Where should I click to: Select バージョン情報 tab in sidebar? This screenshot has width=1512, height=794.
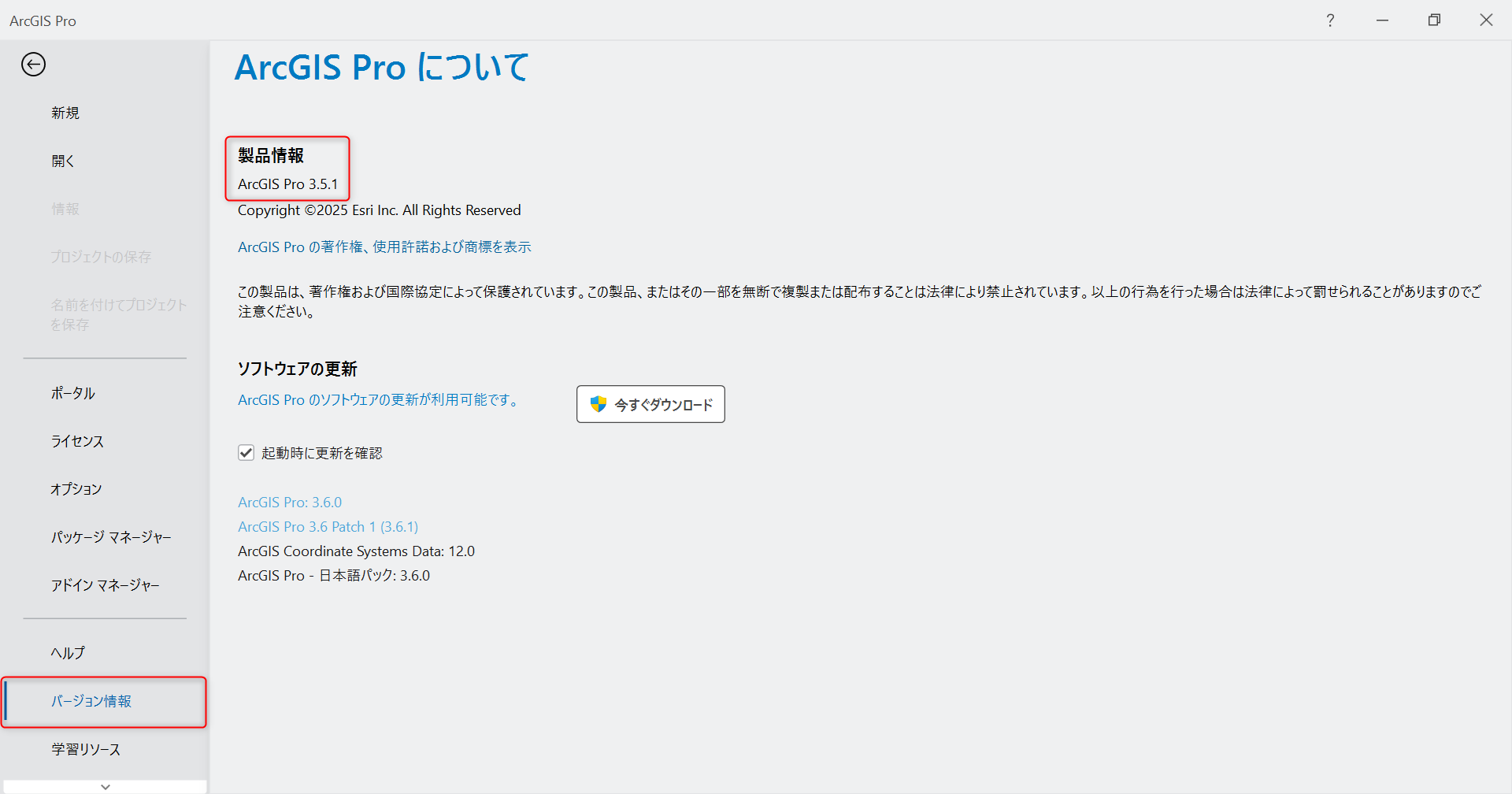pyautogui.click(x=91, y=701)
